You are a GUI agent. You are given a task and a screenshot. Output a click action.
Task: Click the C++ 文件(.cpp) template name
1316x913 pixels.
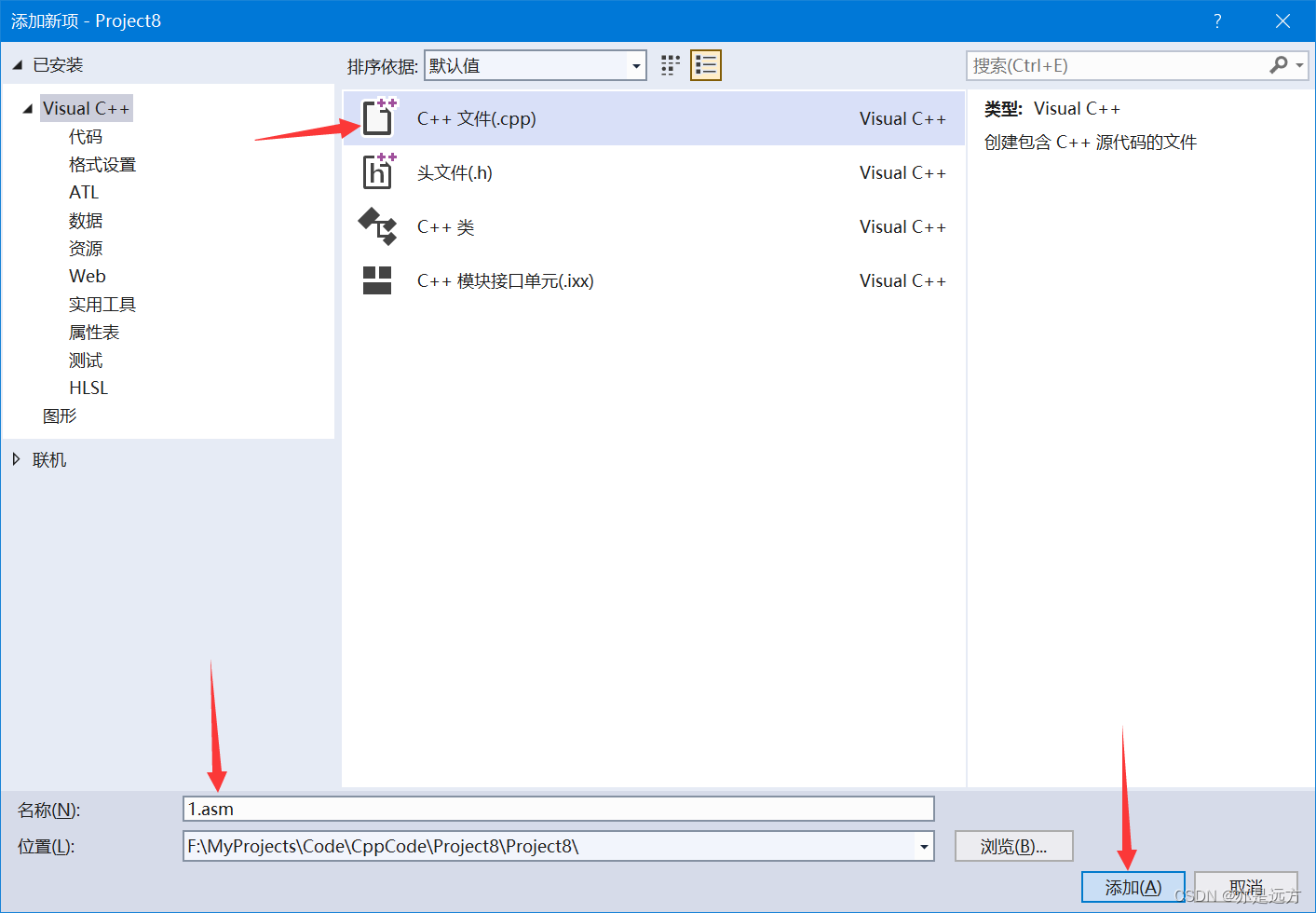(477, 118)
